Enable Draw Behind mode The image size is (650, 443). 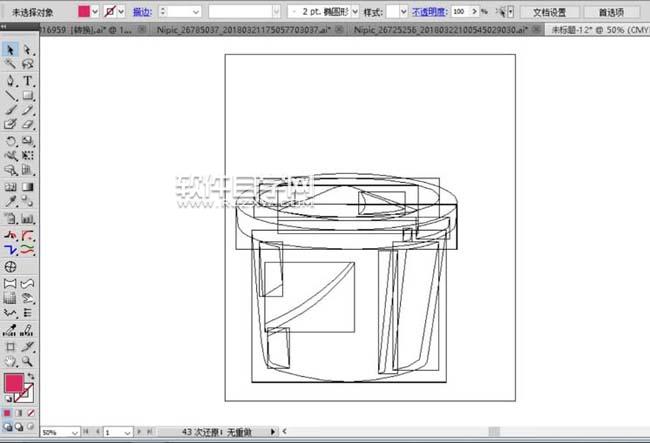19,426
